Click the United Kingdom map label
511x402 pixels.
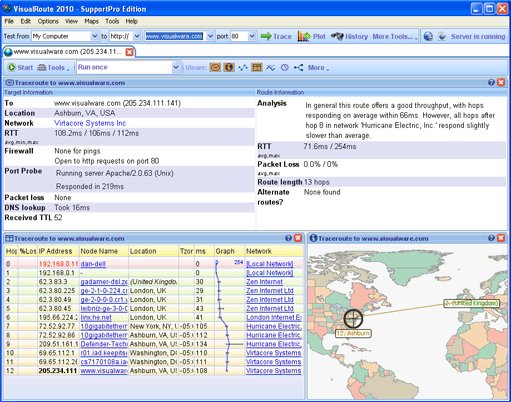pos(471,303)
